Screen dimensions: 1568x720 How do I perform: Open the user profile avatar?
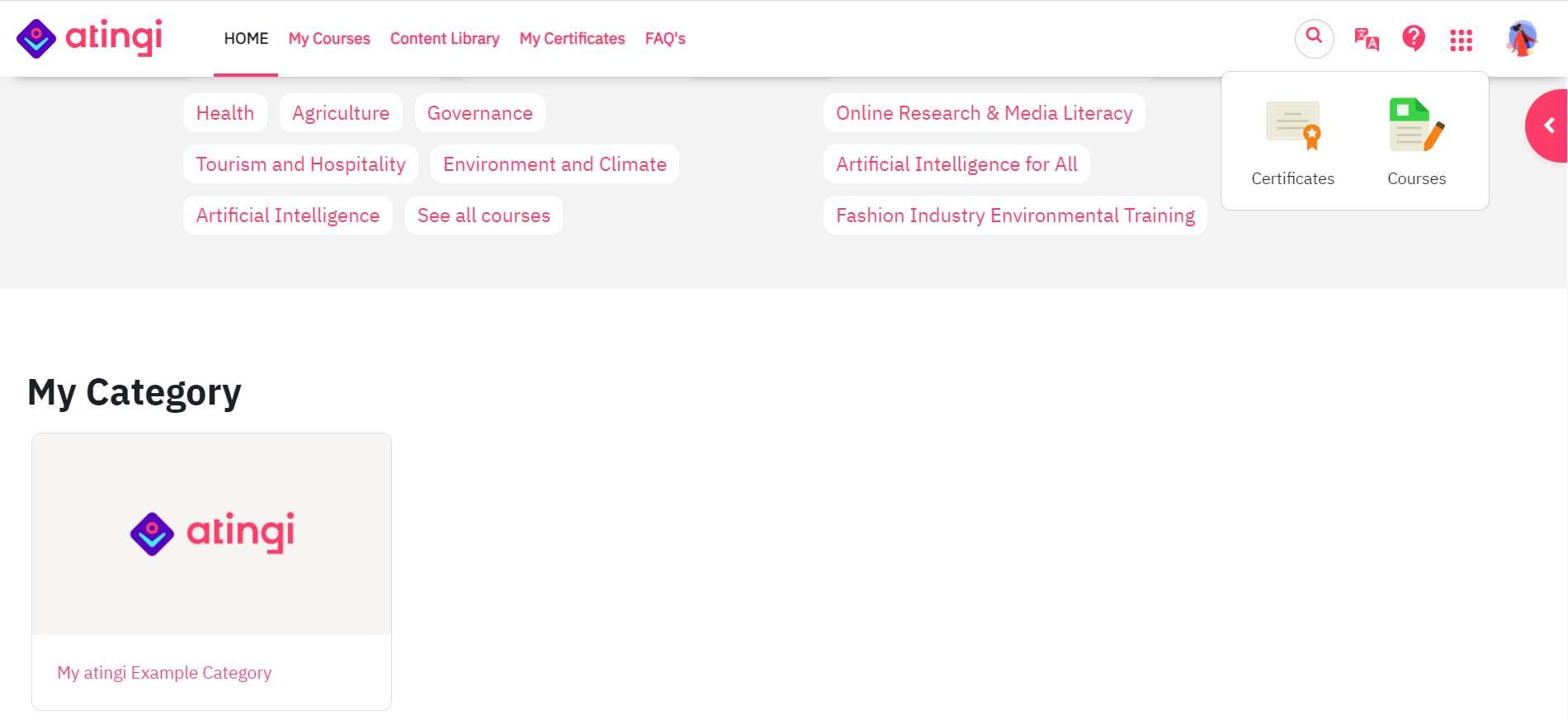[x=1522, y=39]
